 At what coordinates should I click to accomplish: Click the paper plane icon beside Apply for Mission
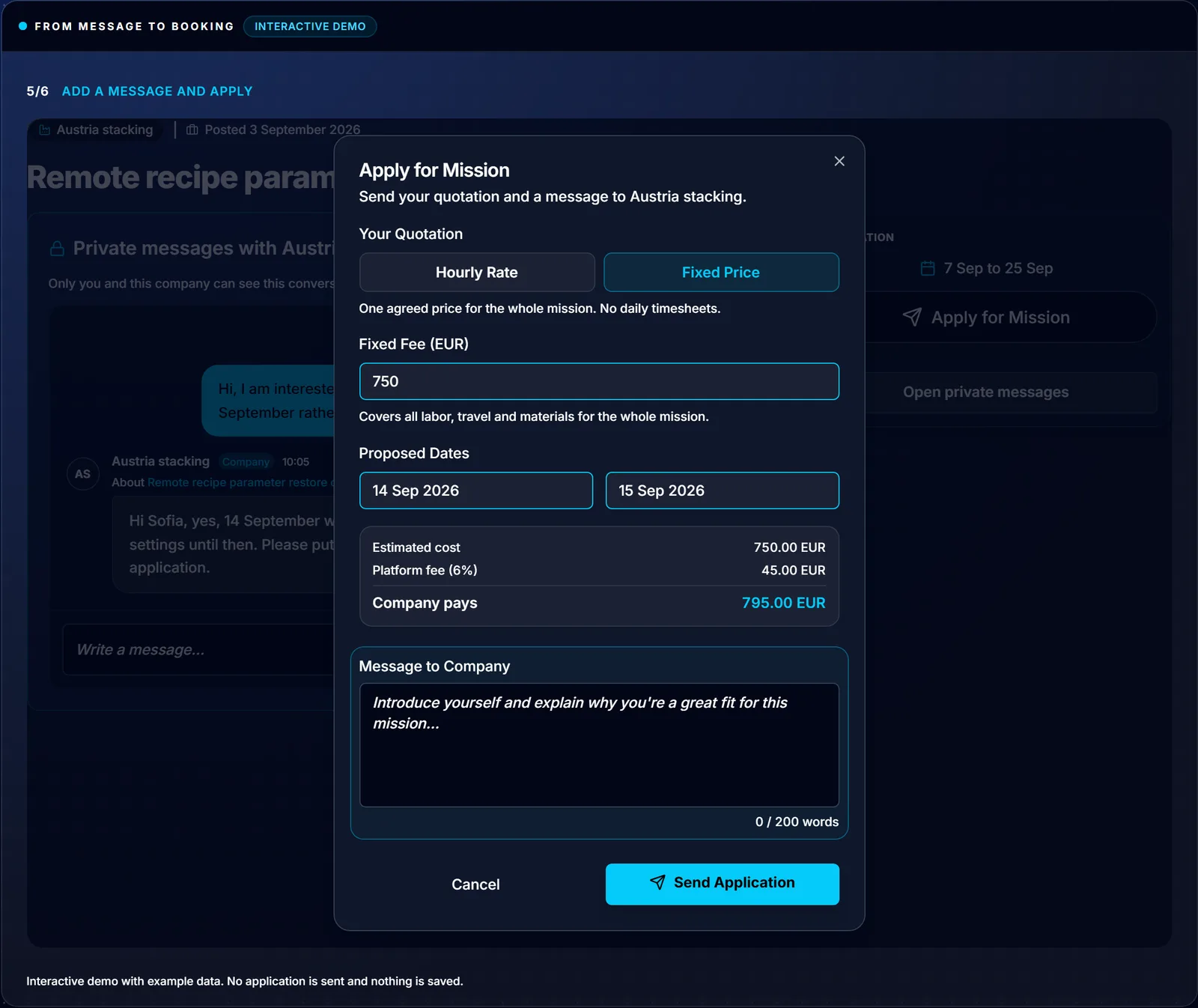pos(912,317)
